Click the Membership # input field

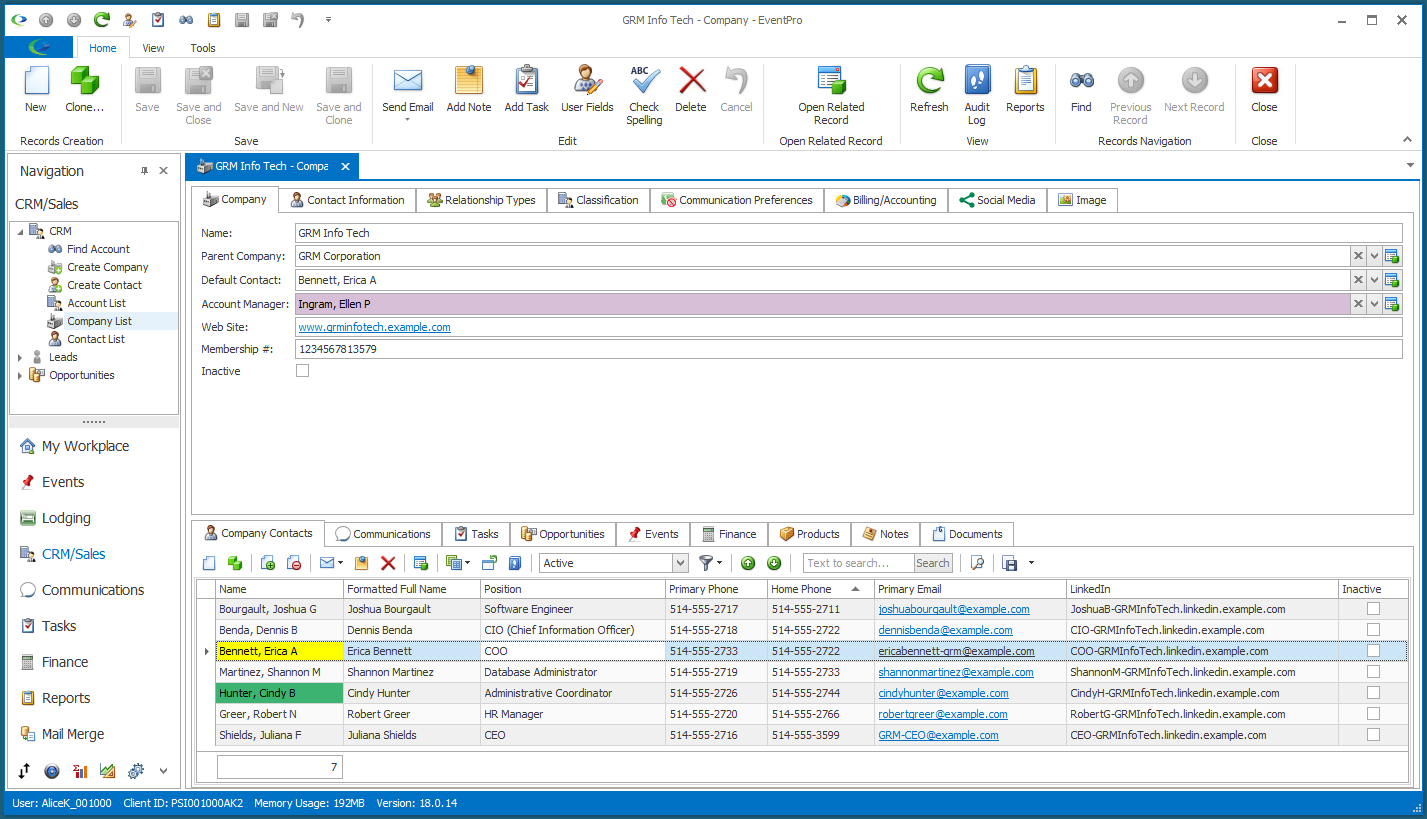tap(849, 350)
